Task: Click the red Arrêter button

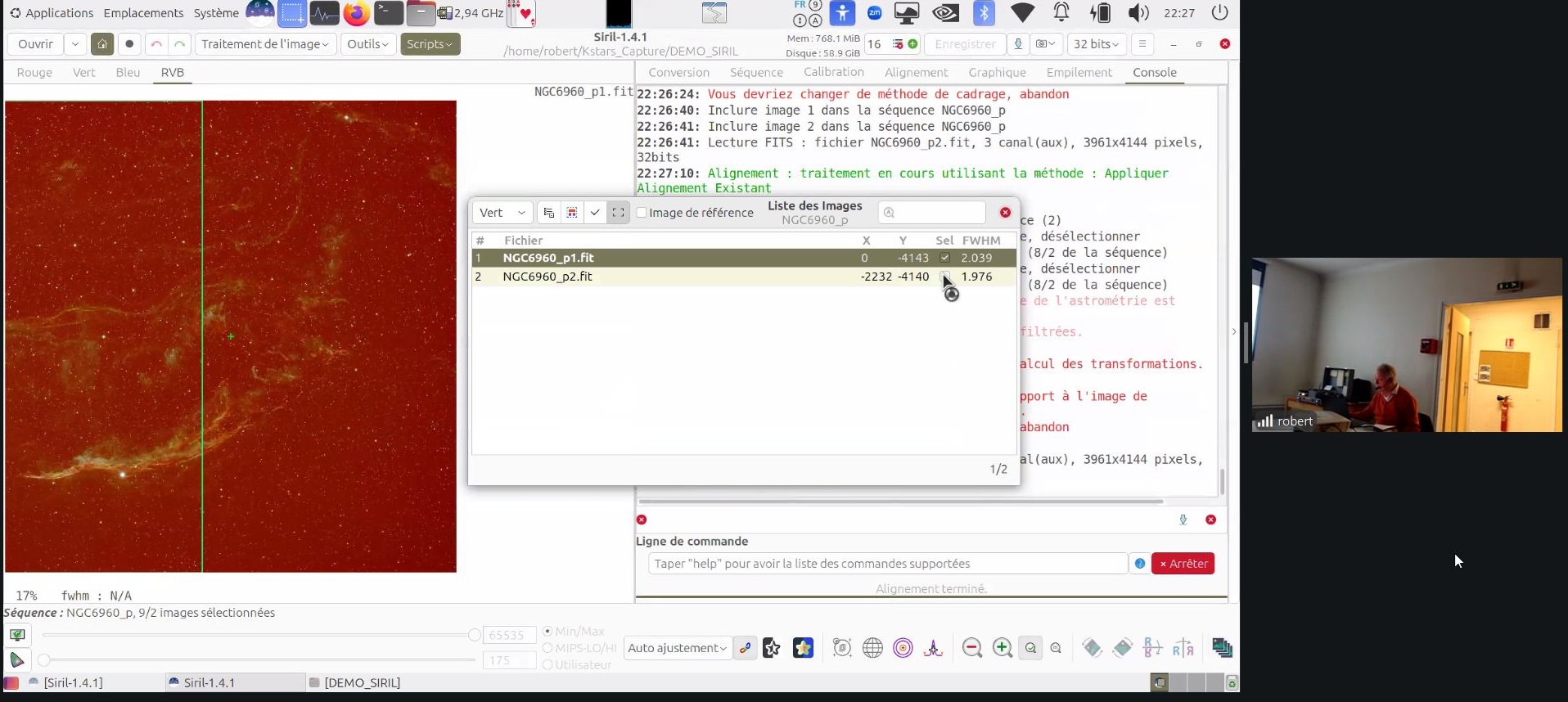Action: [1183, 564]
